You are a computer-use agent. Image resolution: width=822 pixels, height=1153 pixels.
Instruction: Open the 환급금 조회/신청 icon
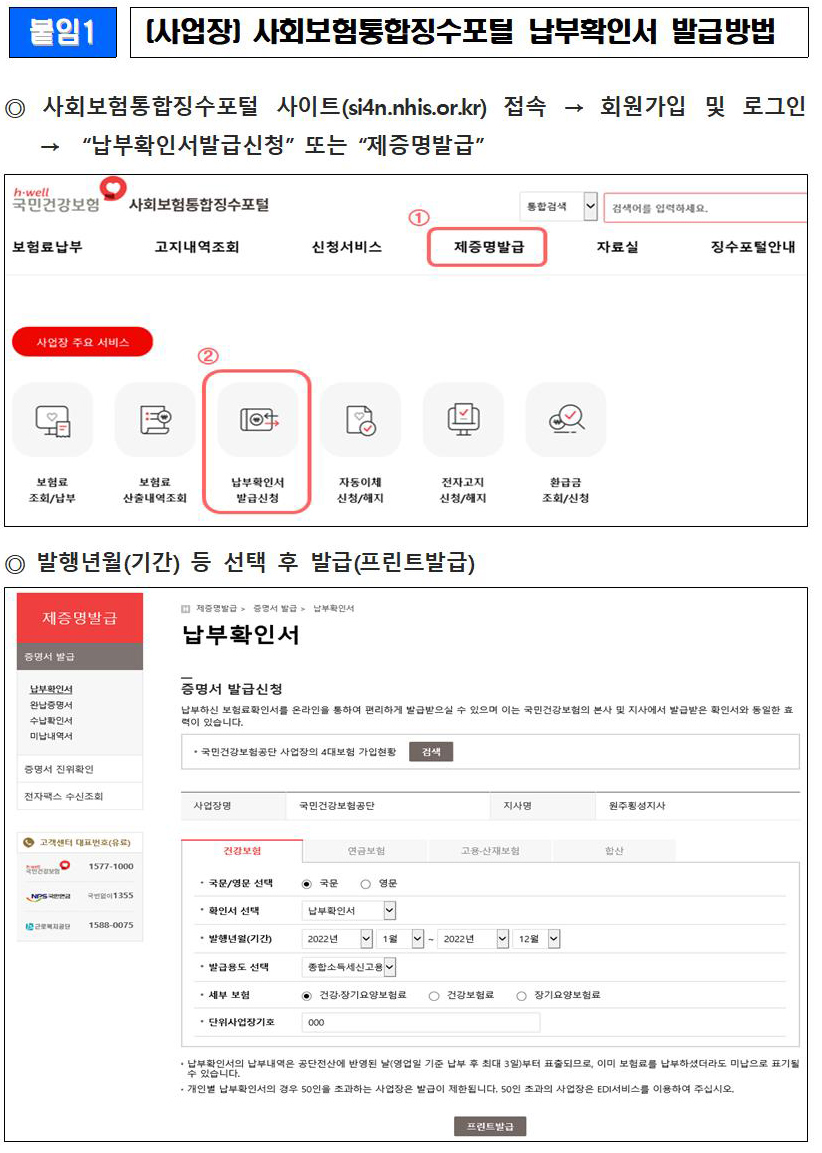pyautogui.click(x=565, y=420)
